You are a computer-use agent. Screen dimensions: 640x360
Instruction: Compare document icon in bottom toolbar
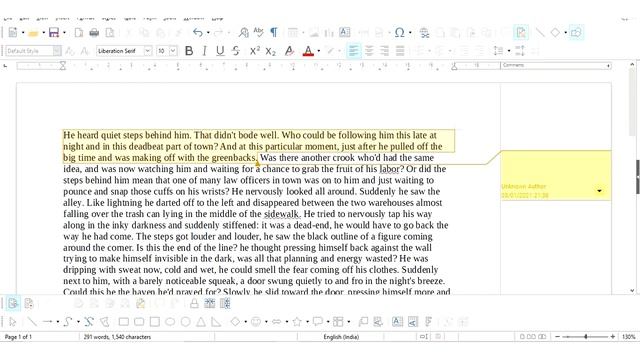(x=210, y=303)
